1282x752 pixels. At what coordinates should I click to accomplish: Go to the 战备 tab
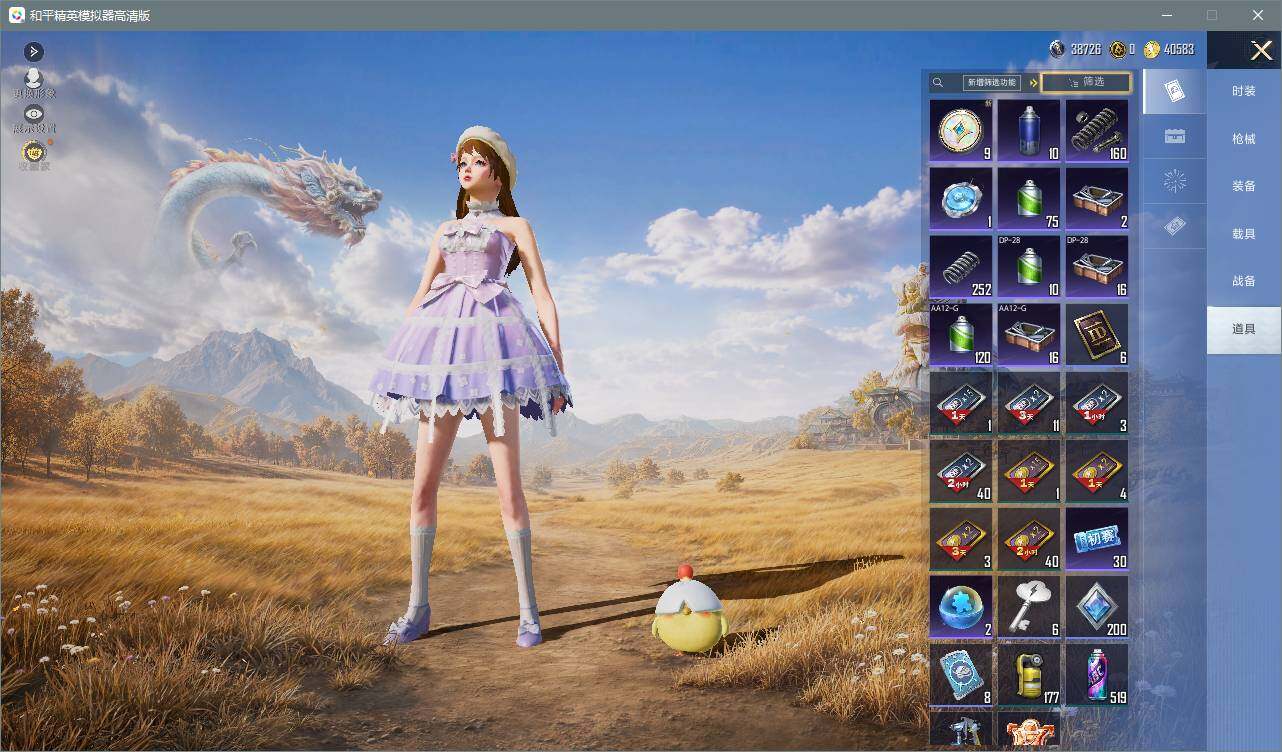pos(1244,281)
